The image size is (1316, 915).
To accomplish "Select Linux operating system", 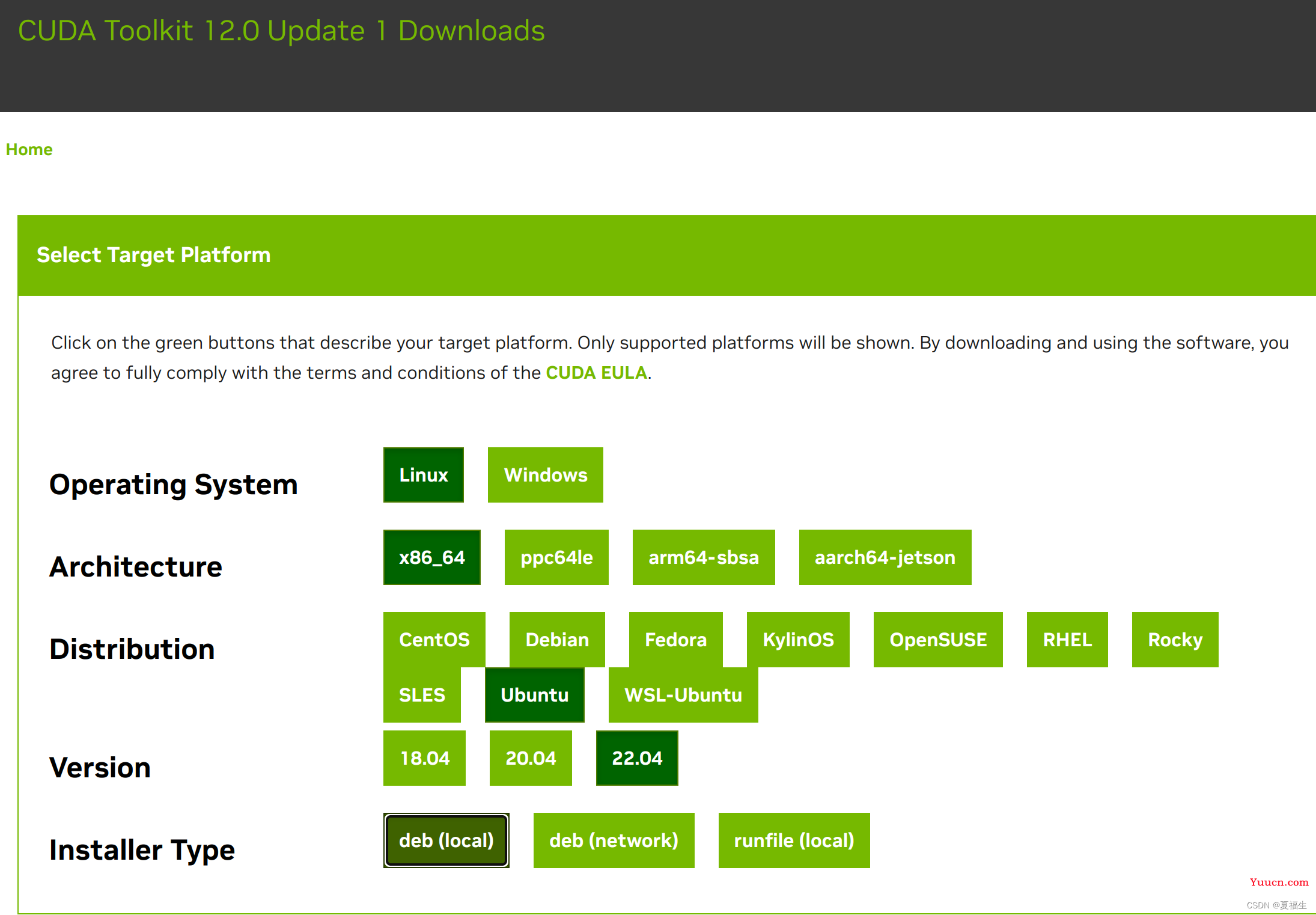I will point(424,475).
